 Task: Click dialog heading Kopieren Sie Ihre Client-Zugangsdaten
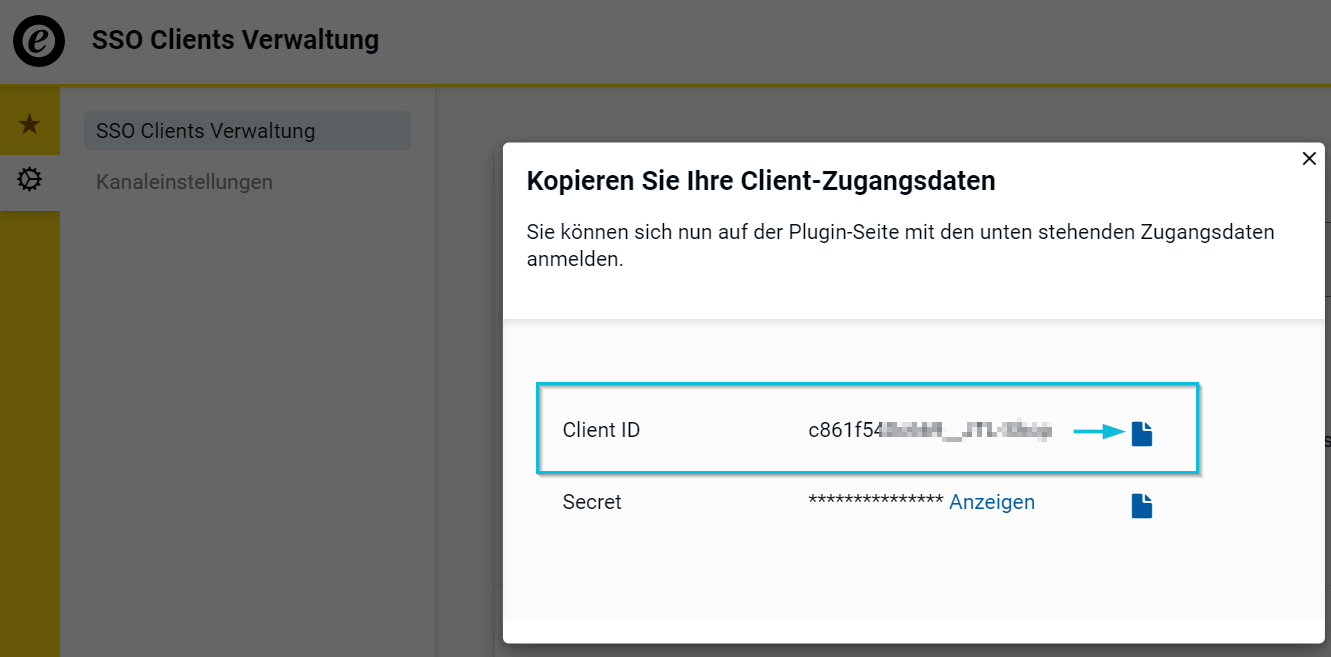[x=761, y=181]
